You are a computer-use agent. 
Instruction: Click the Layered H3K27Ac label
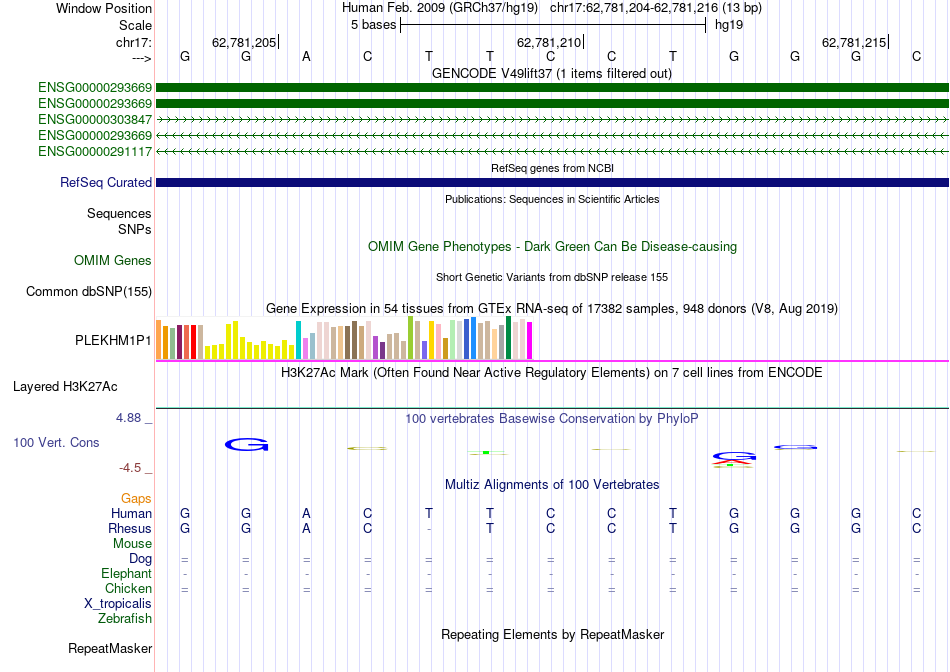[x=65, y=387]
